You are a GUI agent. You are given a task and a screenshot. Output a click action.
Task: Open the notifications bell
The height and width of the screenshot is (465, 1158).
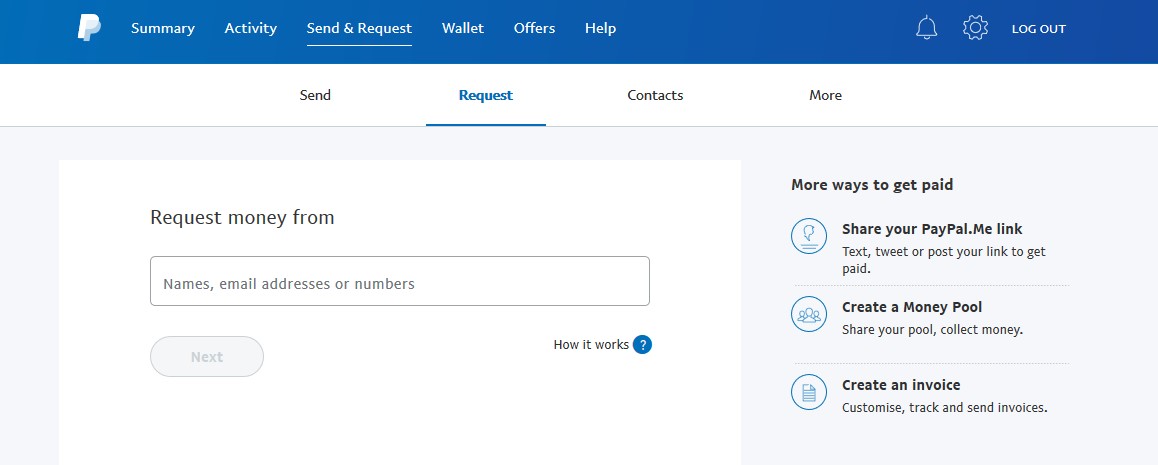pyautogui.click(x=927, y=28)
